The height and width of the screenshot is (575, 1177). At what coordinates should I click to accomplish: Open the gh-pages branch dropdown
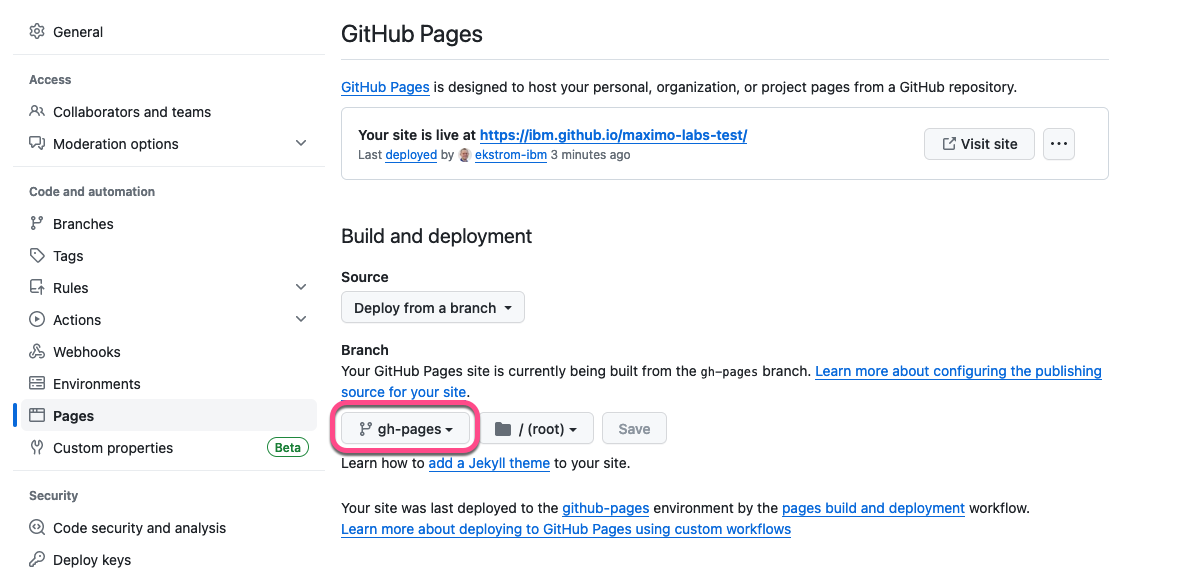pyautogui.click(x=405, y=429)
